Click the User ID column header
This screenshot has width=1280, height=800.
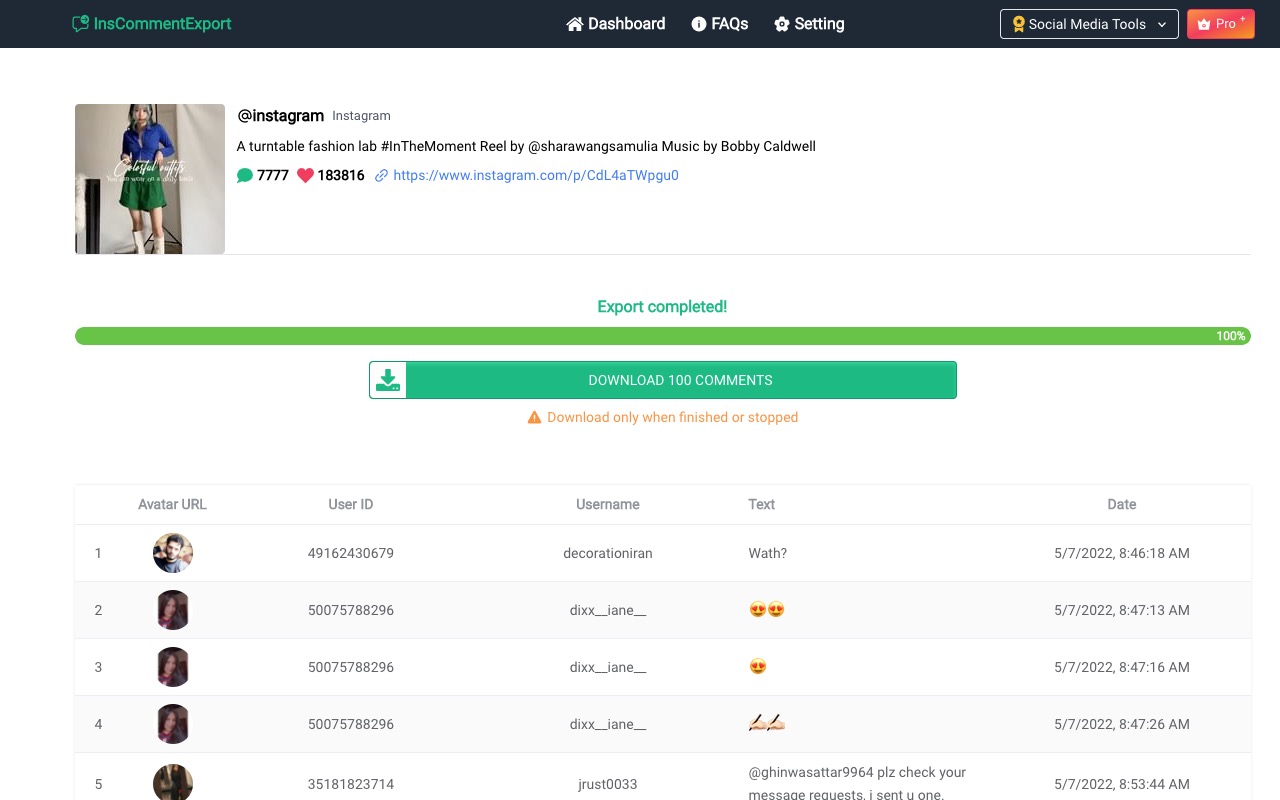click(351, 504)
